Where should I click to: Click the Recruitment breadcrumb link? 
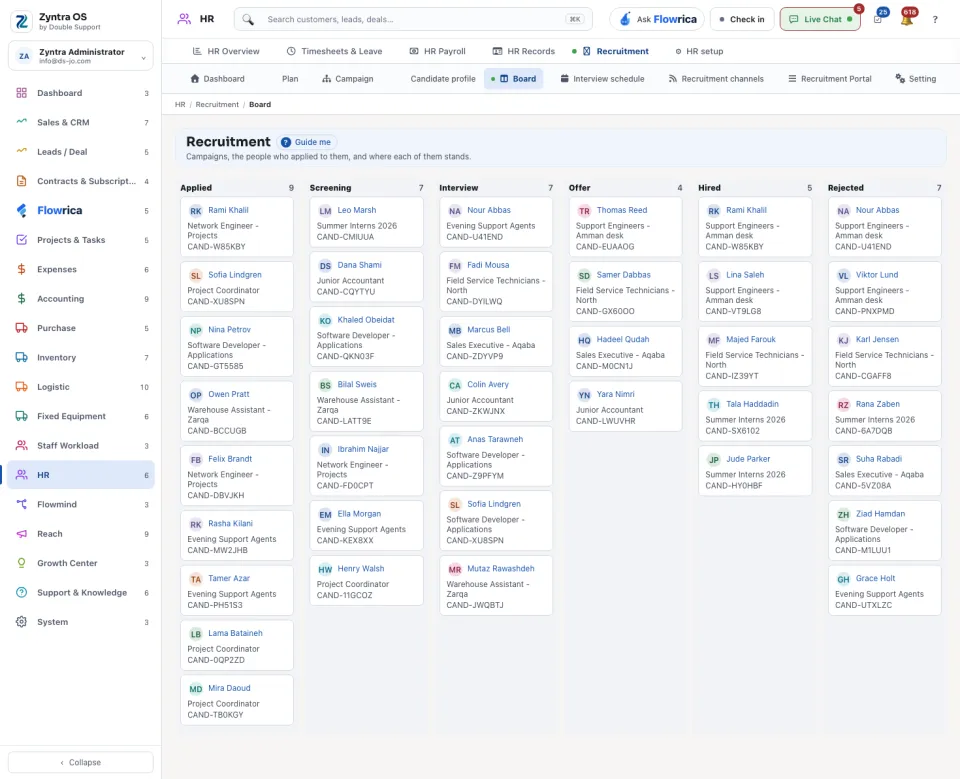click(x=217, y=105)
